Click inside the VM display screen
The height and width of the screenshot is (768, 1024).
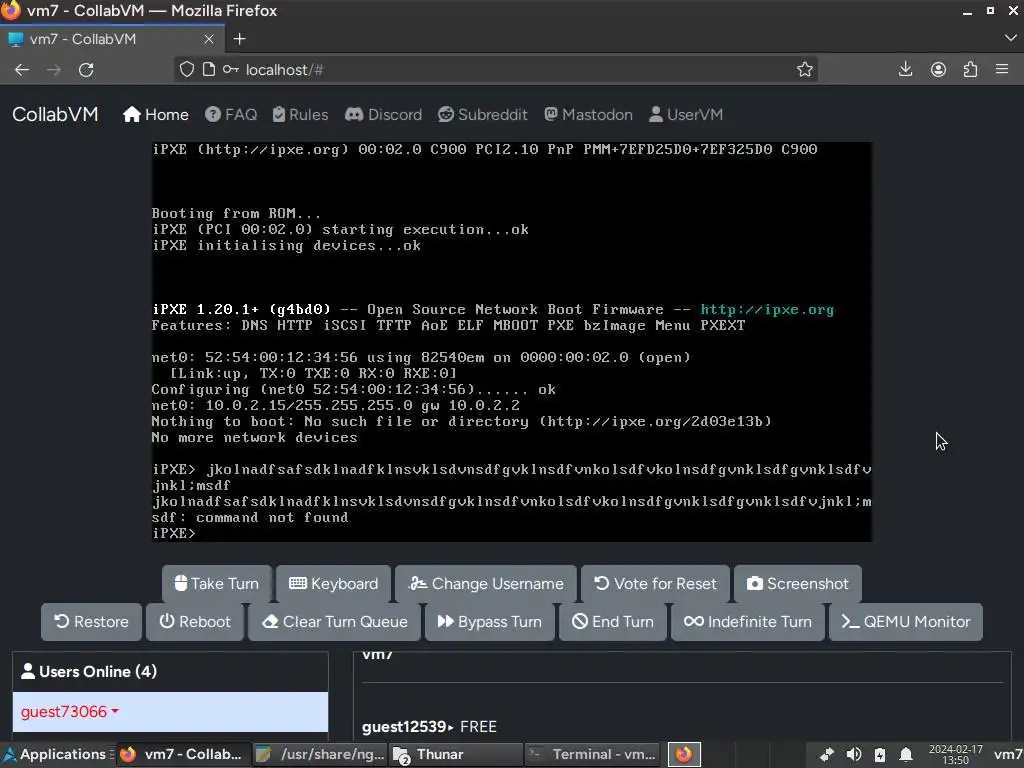pos(512,342)
